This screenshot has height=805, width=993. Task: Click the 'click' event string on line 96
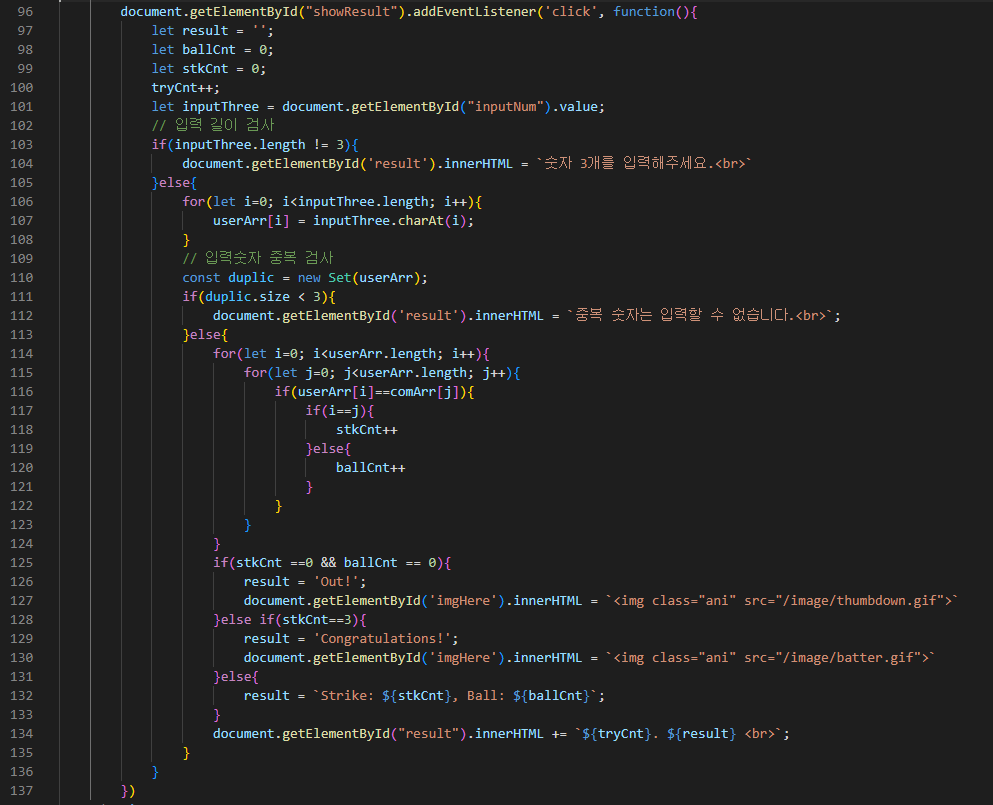pos(571,11)
